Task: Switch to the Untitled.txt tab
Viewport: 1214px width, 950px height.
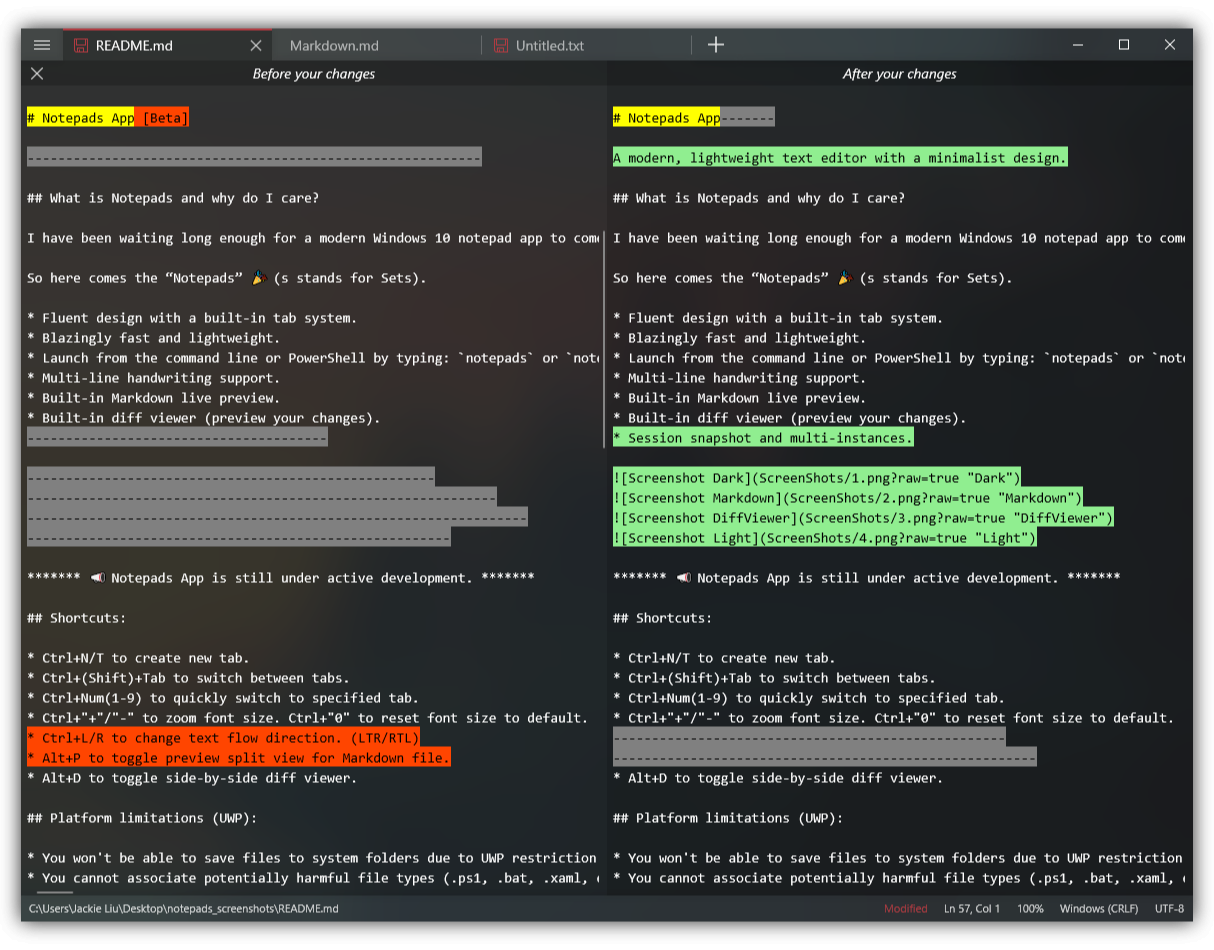Action: coord(586,45)
